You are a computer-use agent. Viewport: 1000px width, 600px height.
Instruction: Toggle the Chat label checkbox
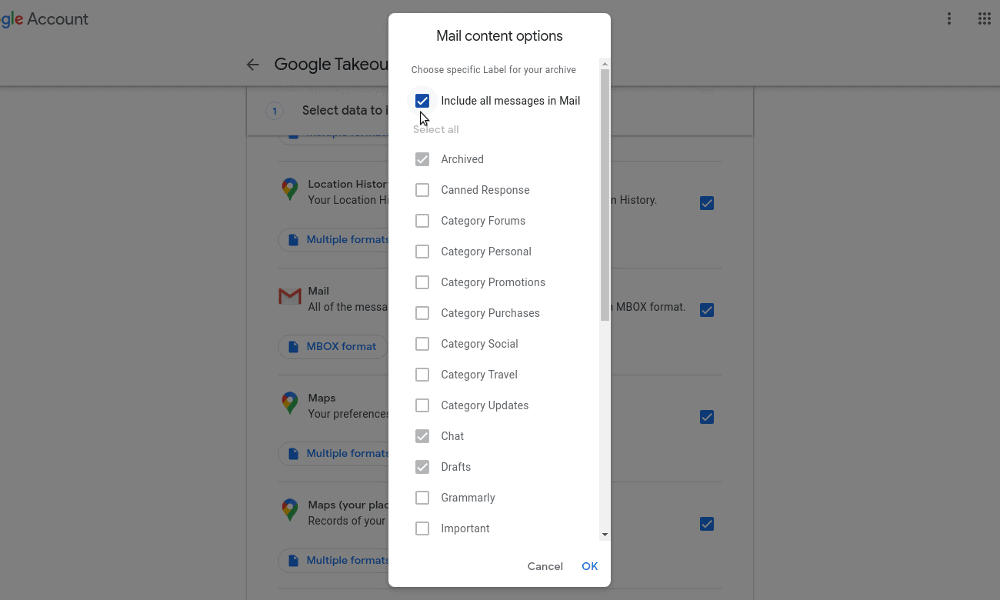point(422,436)
